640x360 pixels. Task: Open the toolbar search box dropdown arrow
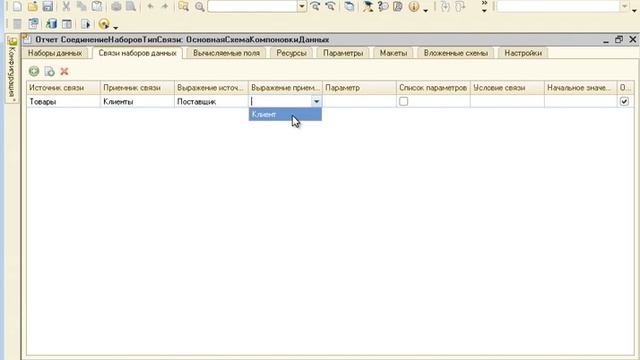click(x=302, y=6)
